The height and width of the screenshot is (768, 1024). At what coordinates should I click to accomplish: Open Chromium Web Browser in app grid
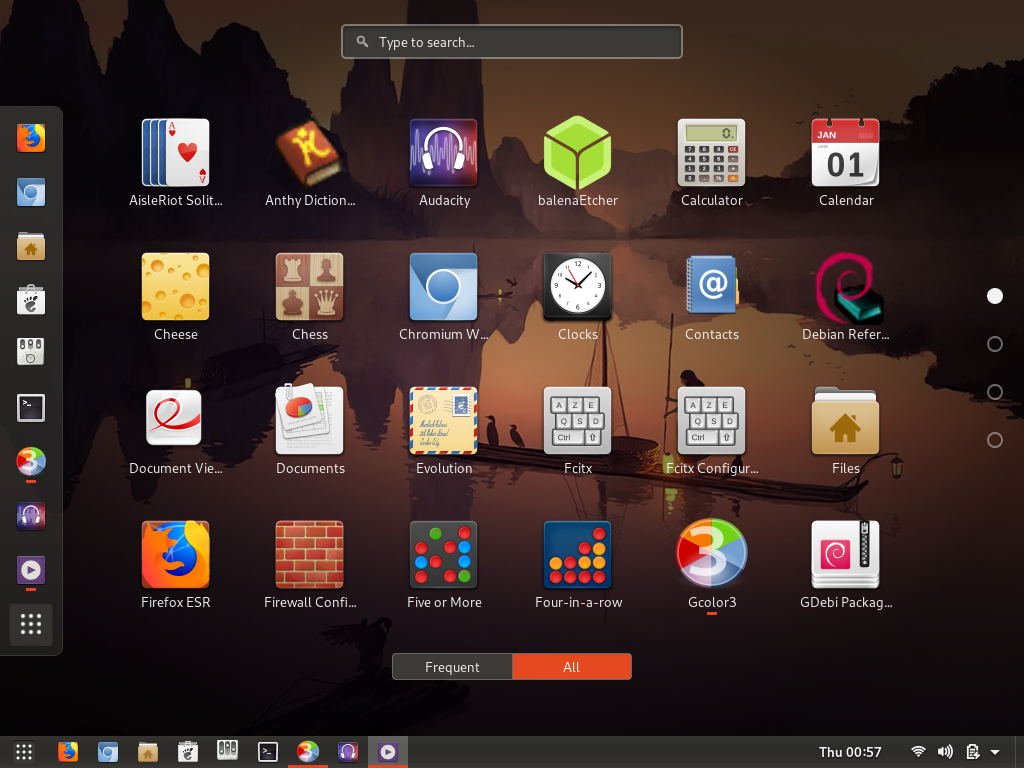pyautogui.click(x=444, y=296)
